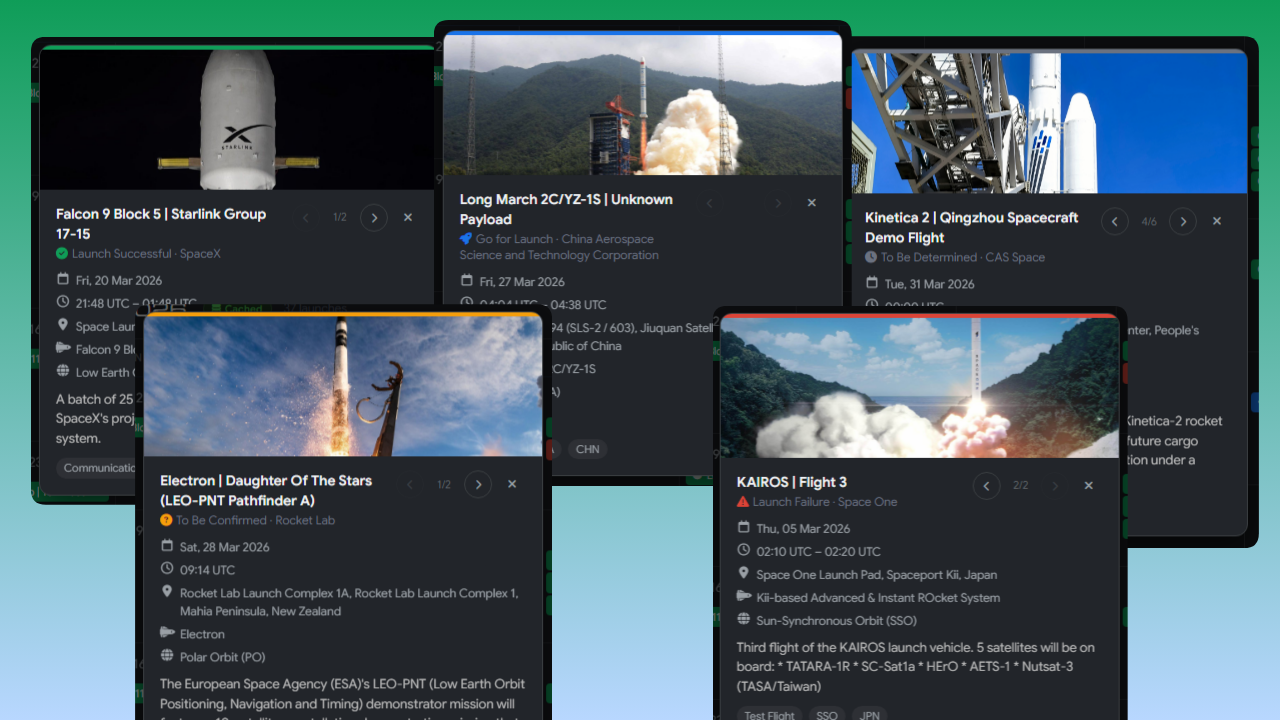Select the Test Flight tag
Screen dimensions: 1280x720
point(767,715)
